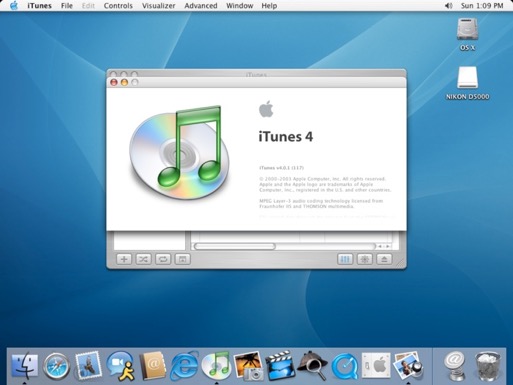Click the gray Apple logo in about window
The height and width of the screenshot is (385, 513).
[266, 109]
